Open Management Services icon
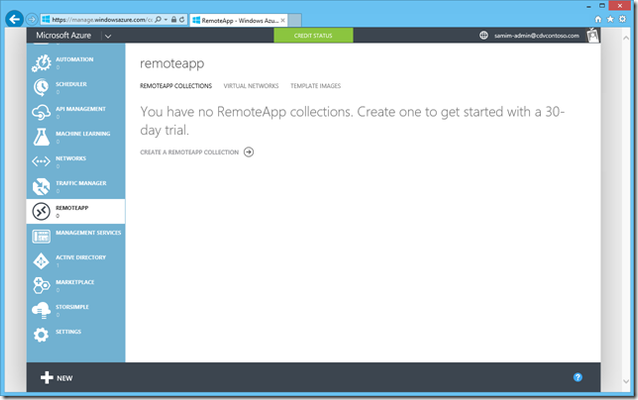This screenshot has height=400, width=638. [42, 236]
